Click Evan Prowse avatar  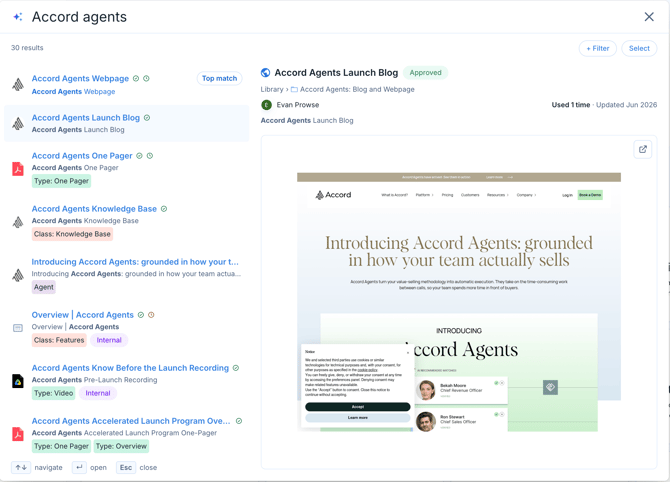[x=266, y=105]
